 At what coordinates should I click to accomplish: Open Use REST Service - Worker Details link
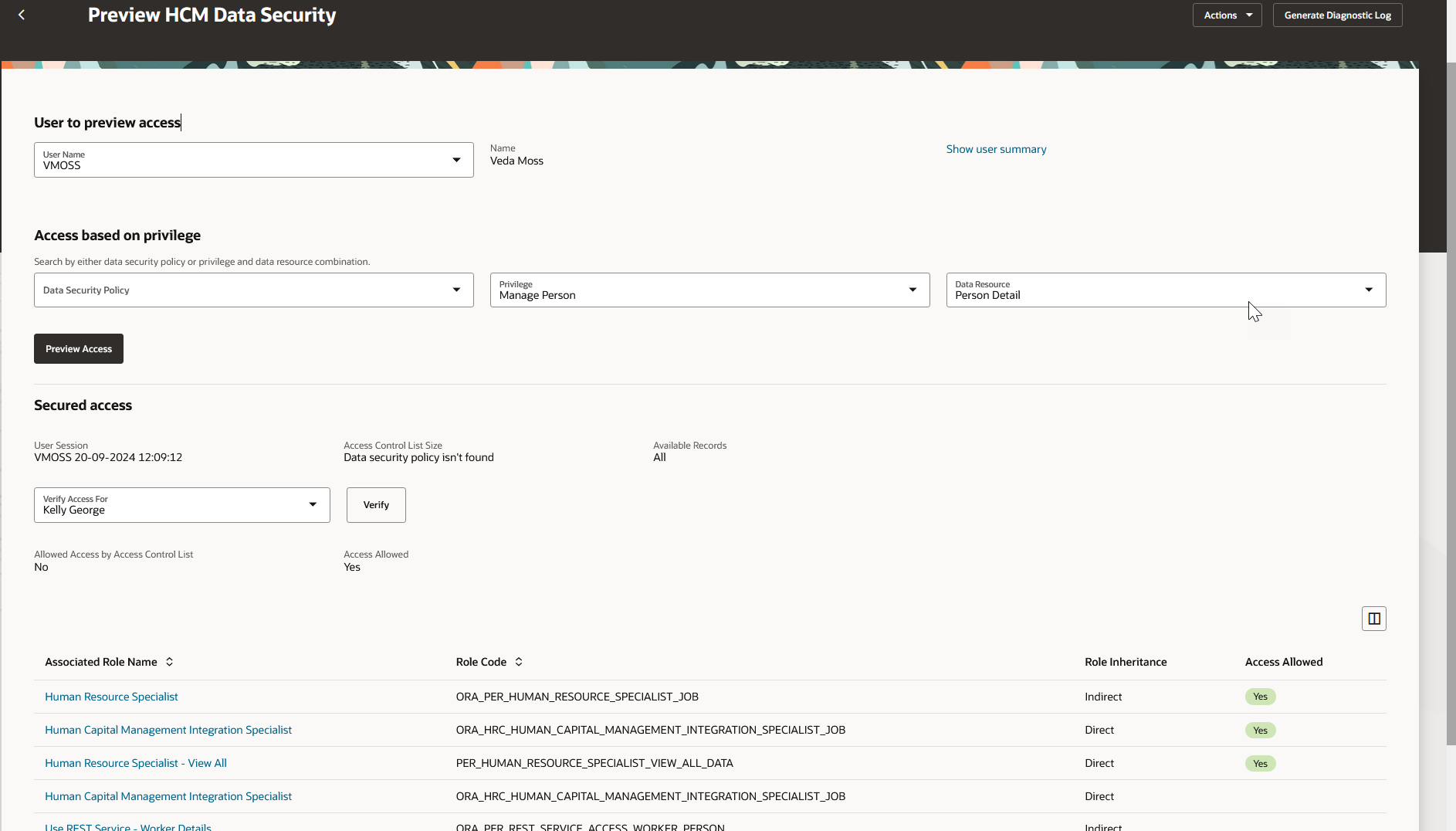(128, 826)
